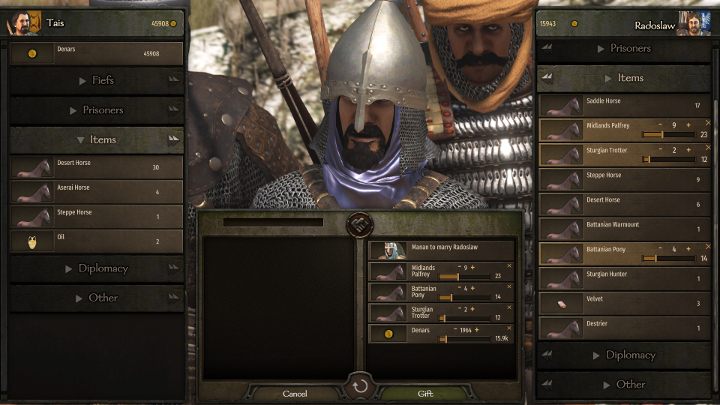Click Tais's Desert Horse item icon
The image size is (720, 405).
pos(33,168)
